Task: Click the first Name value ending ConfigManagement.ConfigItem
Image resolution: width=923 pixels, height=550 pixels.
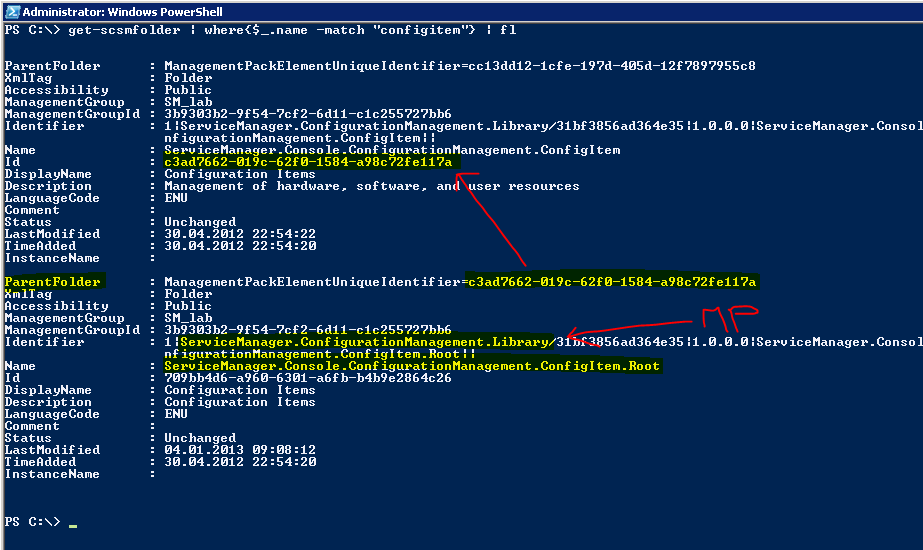Action: pos(392,150)
